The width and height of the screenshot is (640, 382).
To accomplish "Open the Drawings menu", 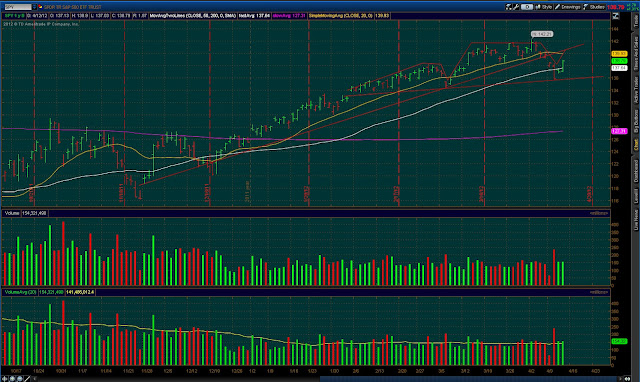I will click(567, 7).
